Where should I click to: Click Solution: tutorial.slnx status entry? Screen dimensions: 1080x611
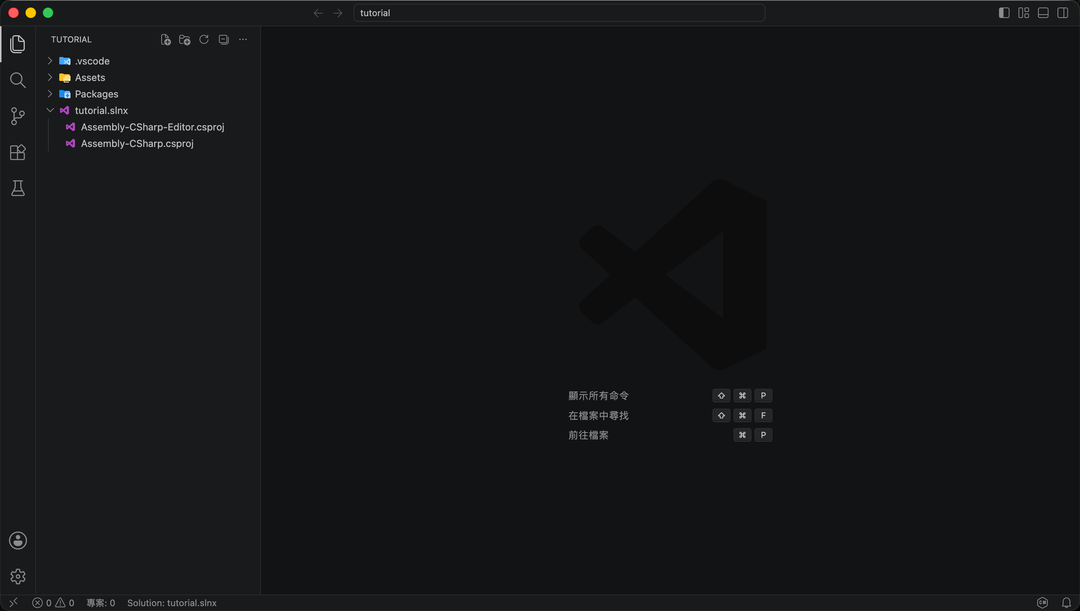click(x=172, y=603)
